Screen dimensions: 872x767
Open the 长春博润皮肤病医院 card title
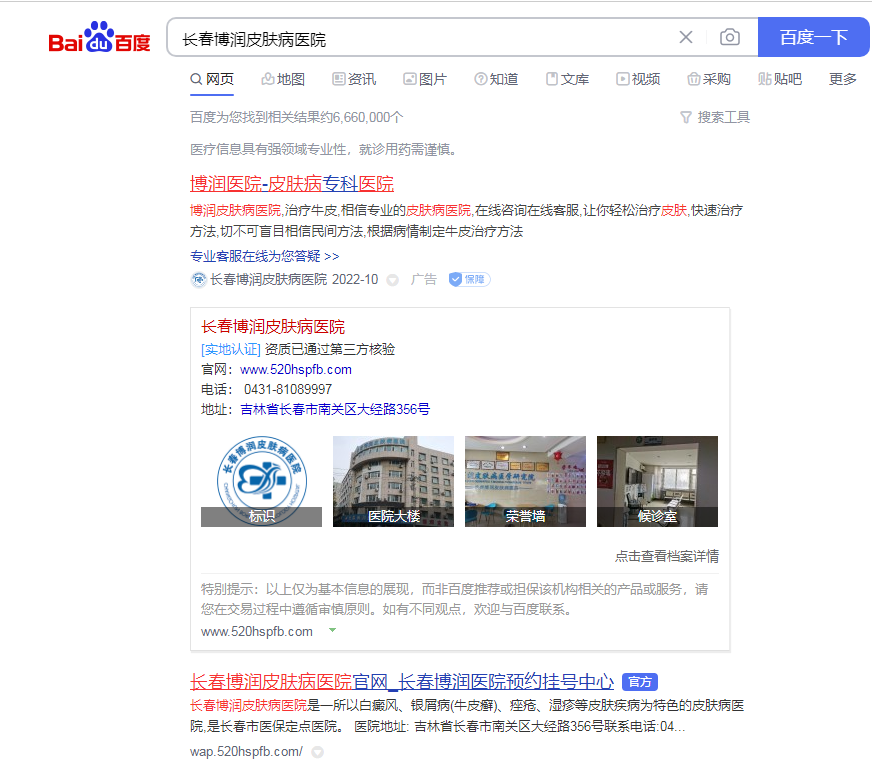[273, 327]
